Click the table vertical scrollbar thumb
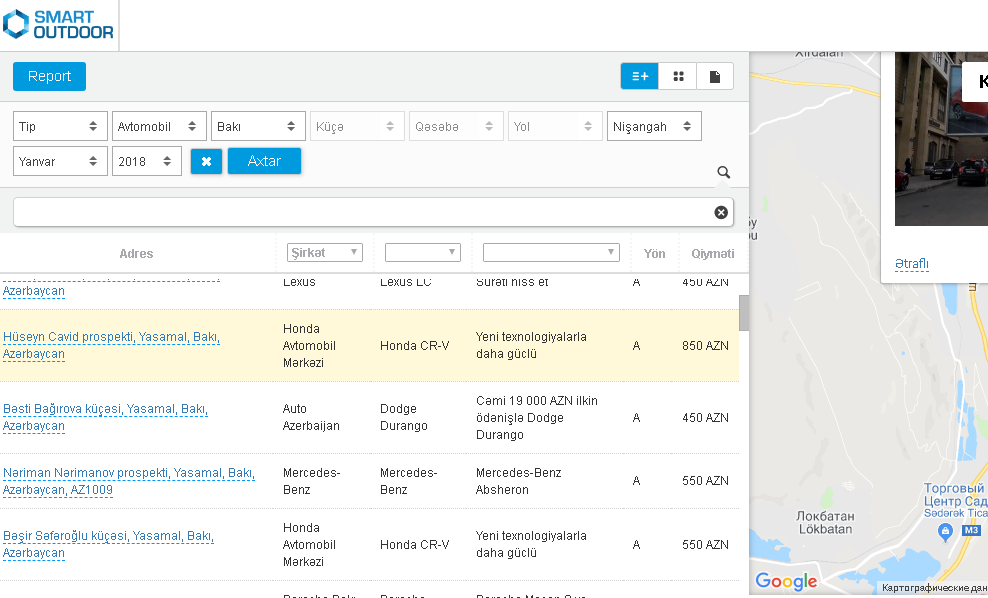Image resolution: width=988 pixels, height=598 pixels. [x=744, y=313]
